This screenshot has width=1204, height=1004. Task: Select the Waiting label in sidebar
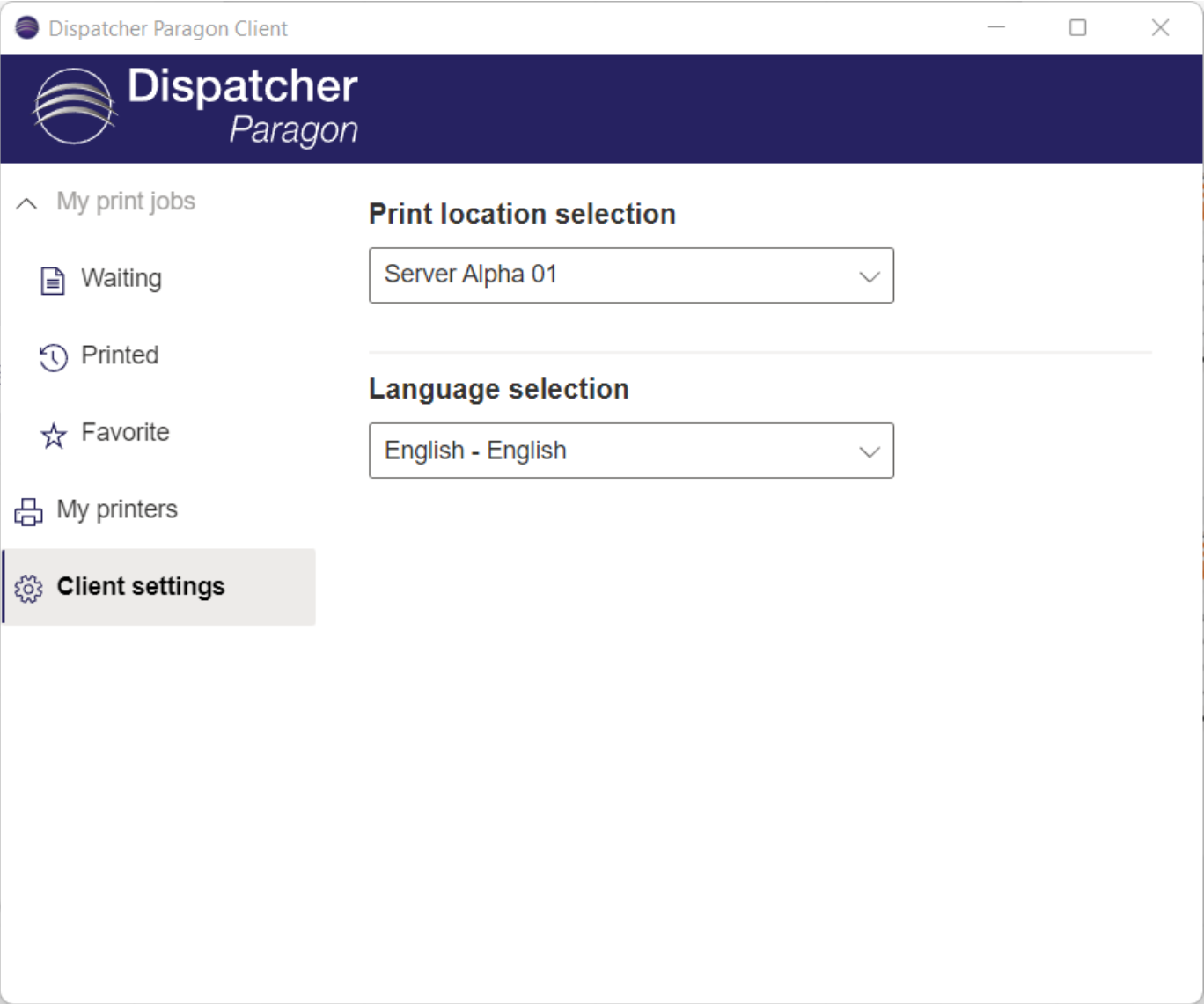121,278
